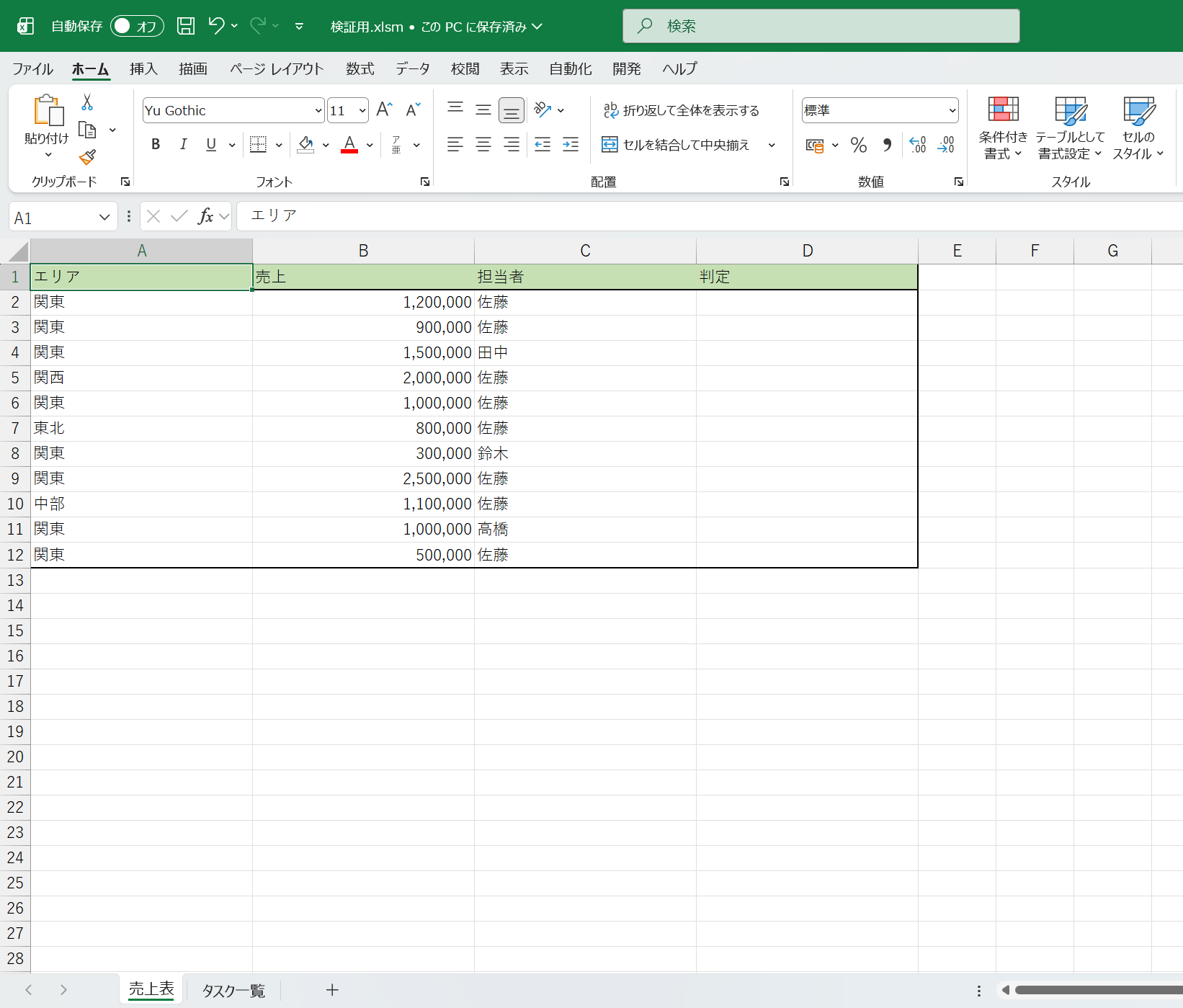Screen dimensions: 1183x1008
Task: Apply percent style with the % icon
Action: click(859, 146)
